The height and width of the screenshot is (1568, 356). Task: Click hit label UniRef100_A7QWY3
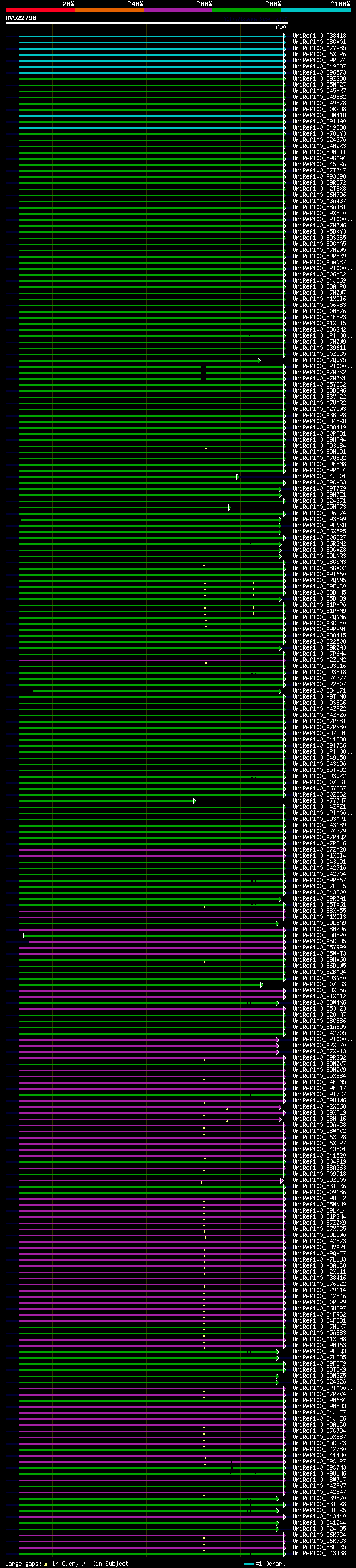(x=319, y=134)
